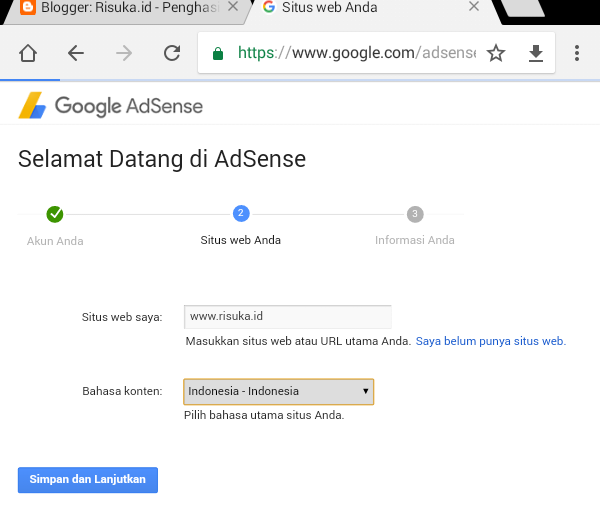Select the Situs web Anda tab

click(x=373, y=11)
